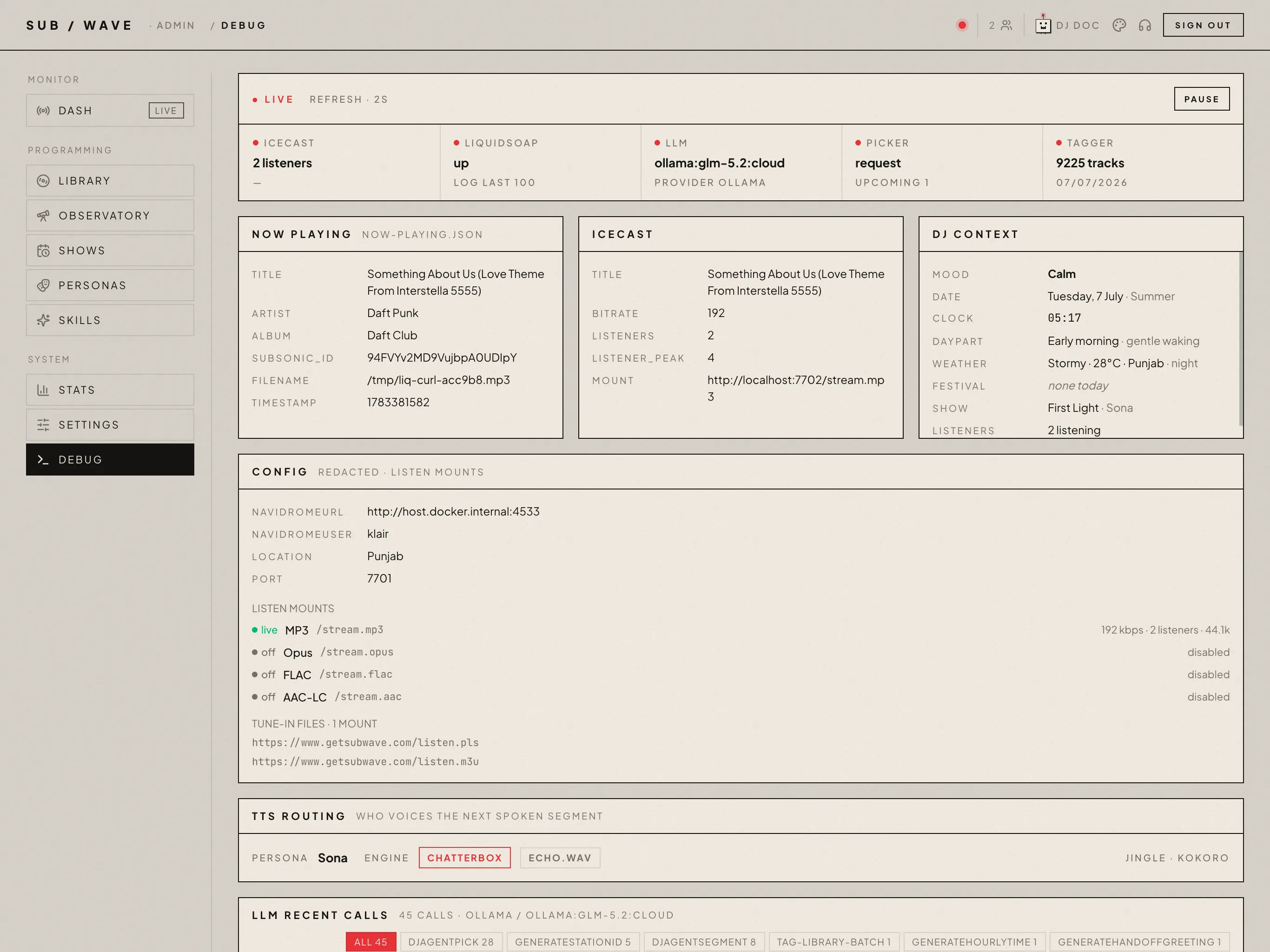Image resolution: width=1270 pixels, height=952 pixels.
Task: Click the Skills sparkle icon
Action: 43,320
